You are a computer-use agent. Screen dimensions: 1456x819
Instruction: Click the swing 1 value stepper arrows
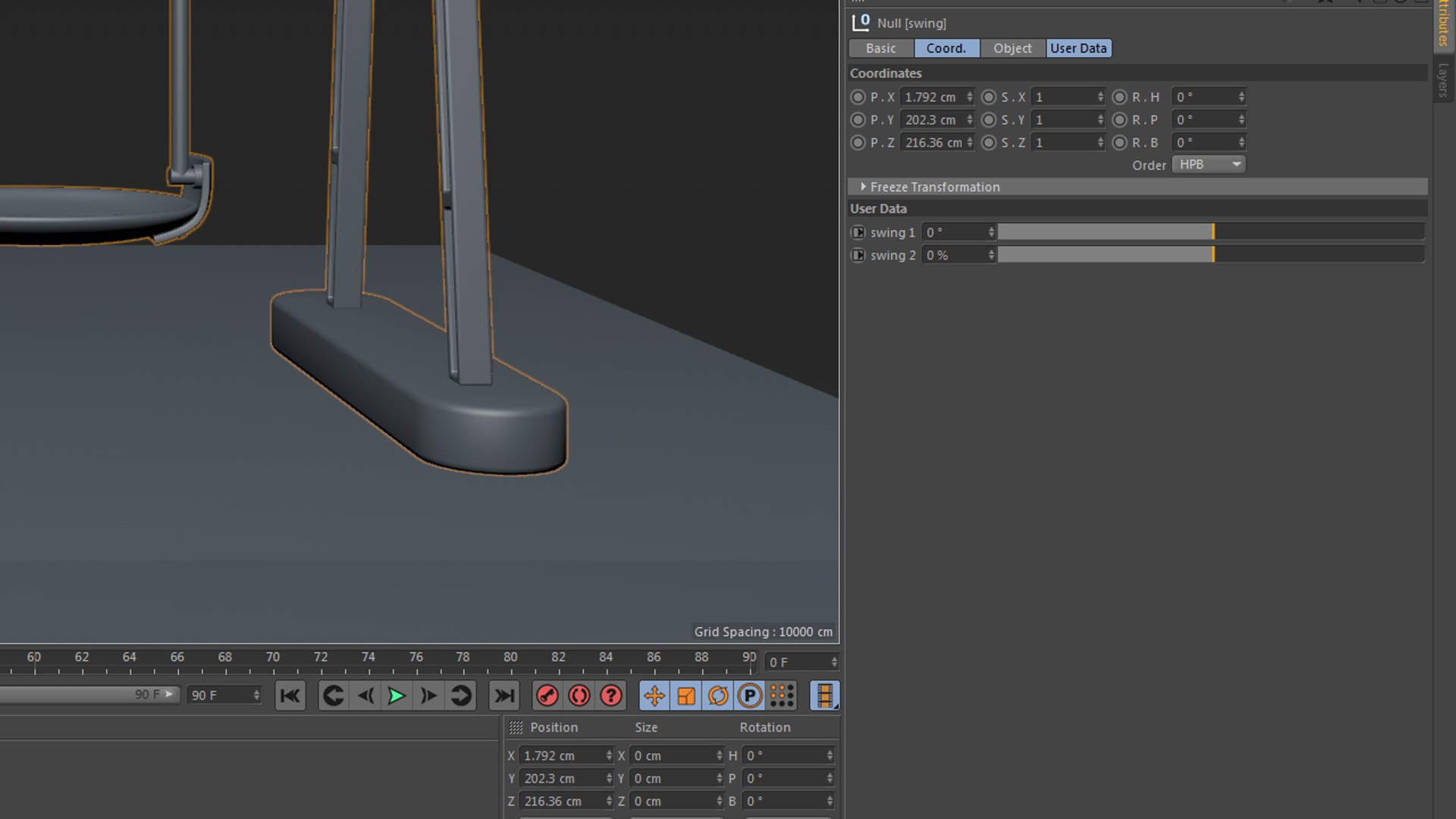click(991, 233)
